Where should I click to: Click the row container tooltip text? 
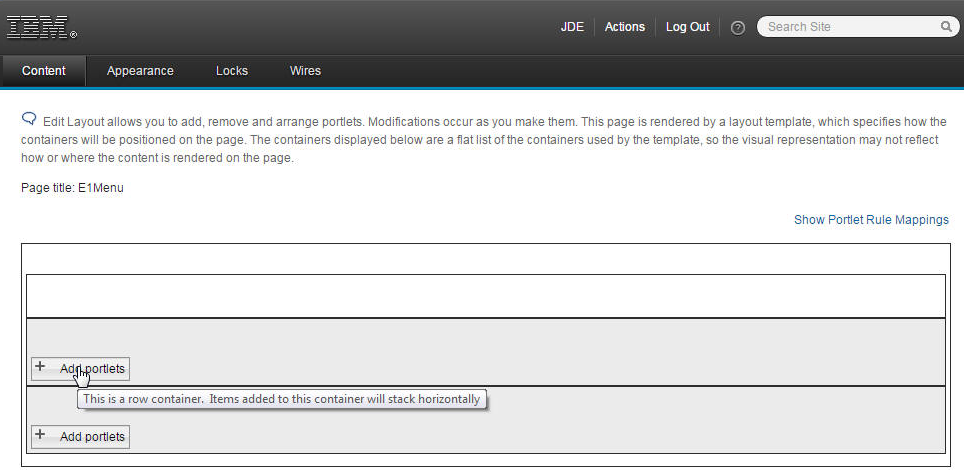click(x=282, y=399)
